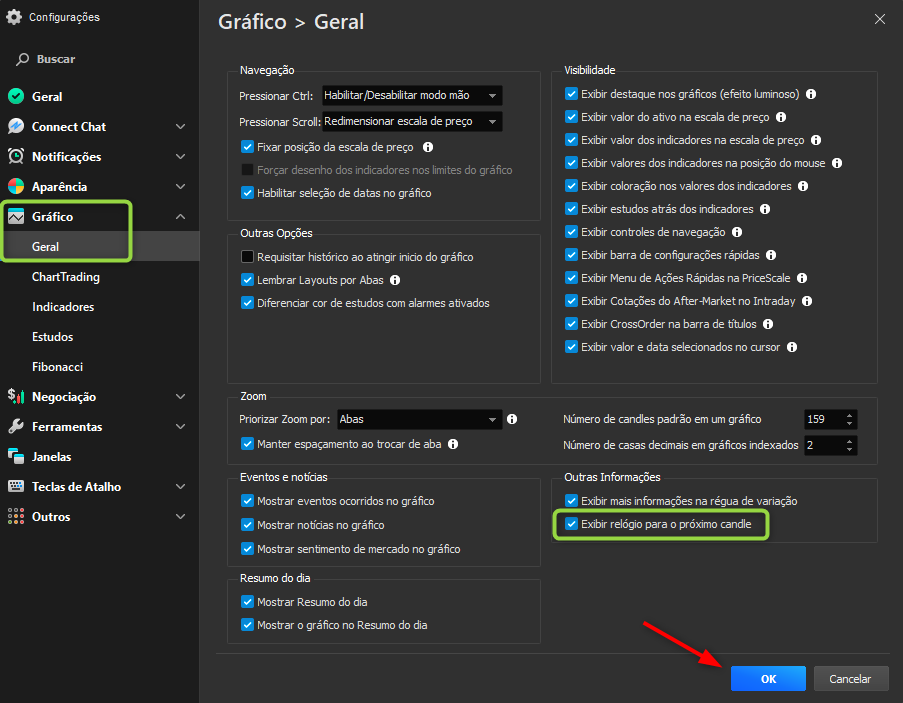Viewport: 903px width, 703px height.
Task: Click info icon beside Exibir controles de navegação
Action: 737,232
